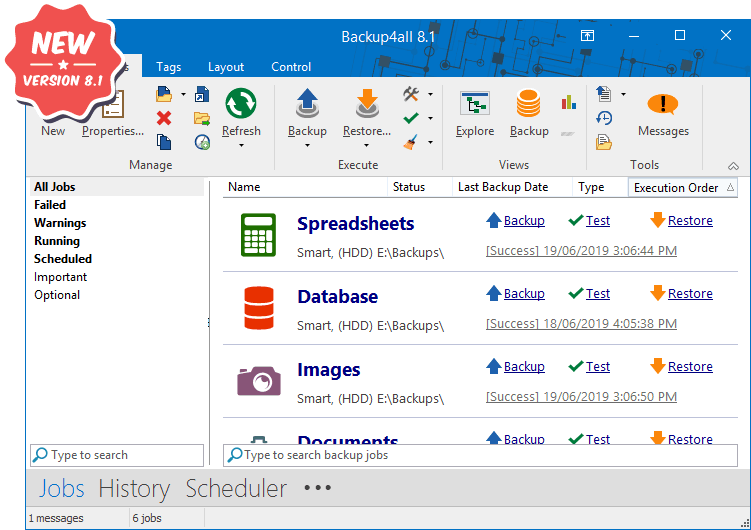Click the Refresh circular arrows icon
This screenshot has height=530, width=751.
(x=241, y=103)
